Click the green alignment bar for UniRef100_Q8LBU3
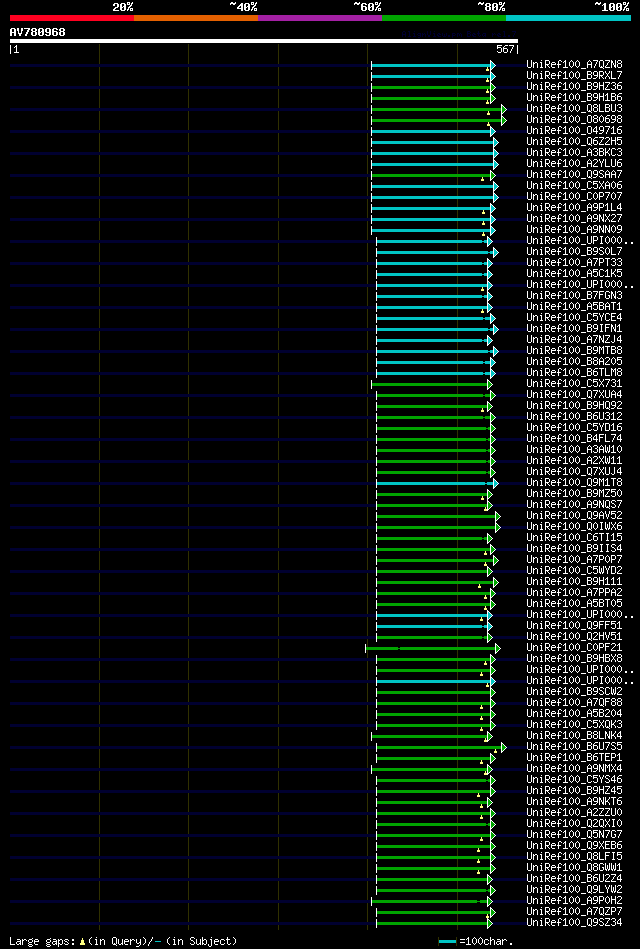The image size is (640, 949). [438, 109]
